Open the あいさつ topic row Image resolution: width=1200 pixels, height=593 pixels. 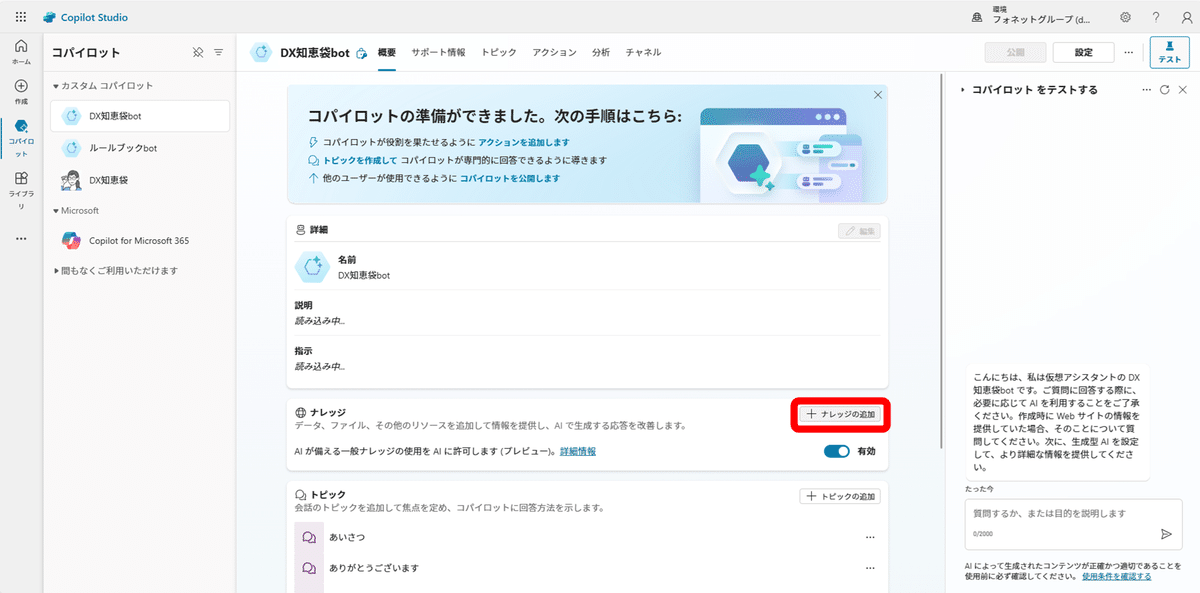tap(587, 538)
